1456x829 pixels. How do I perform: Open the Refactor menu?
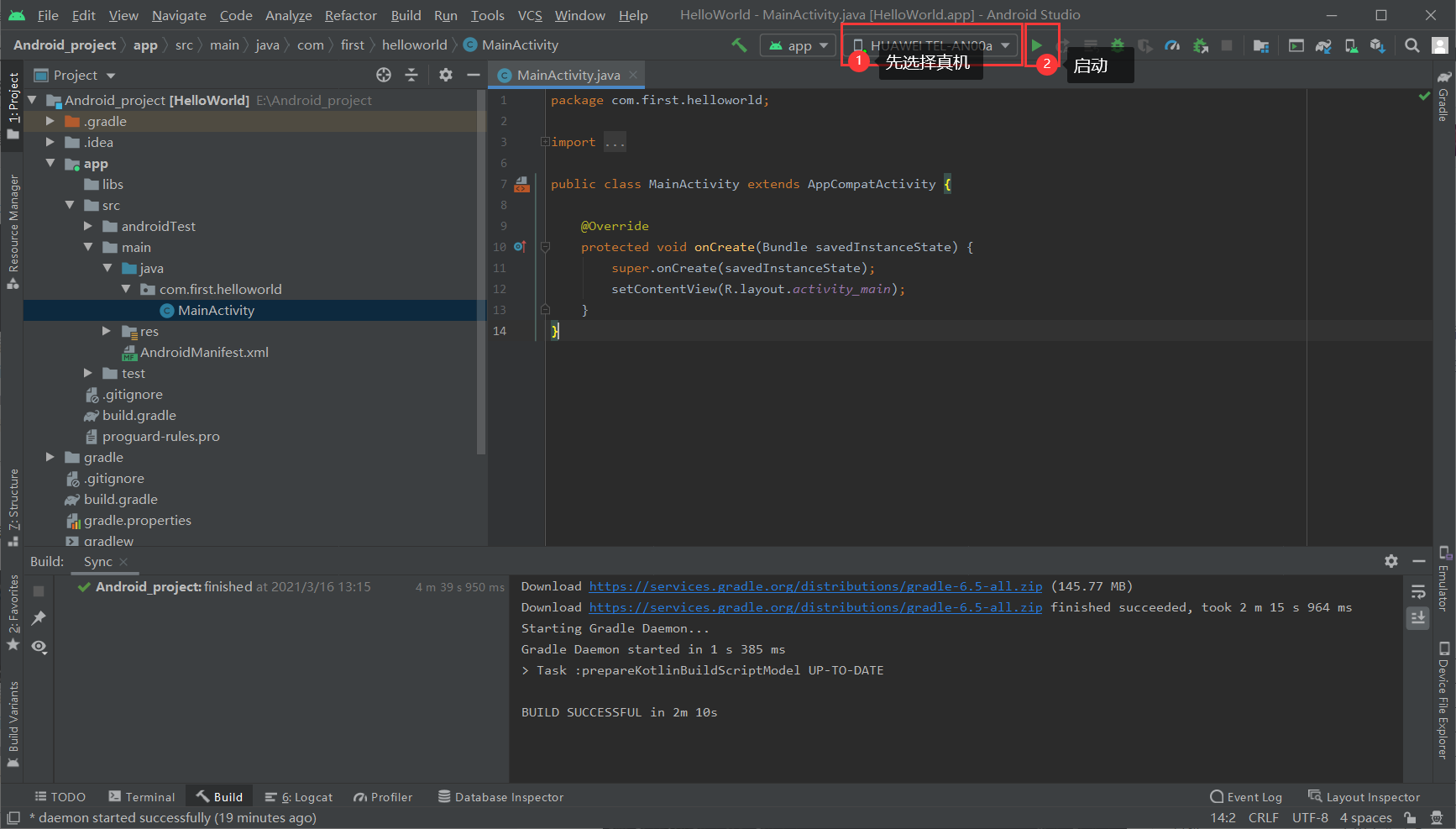350,15
